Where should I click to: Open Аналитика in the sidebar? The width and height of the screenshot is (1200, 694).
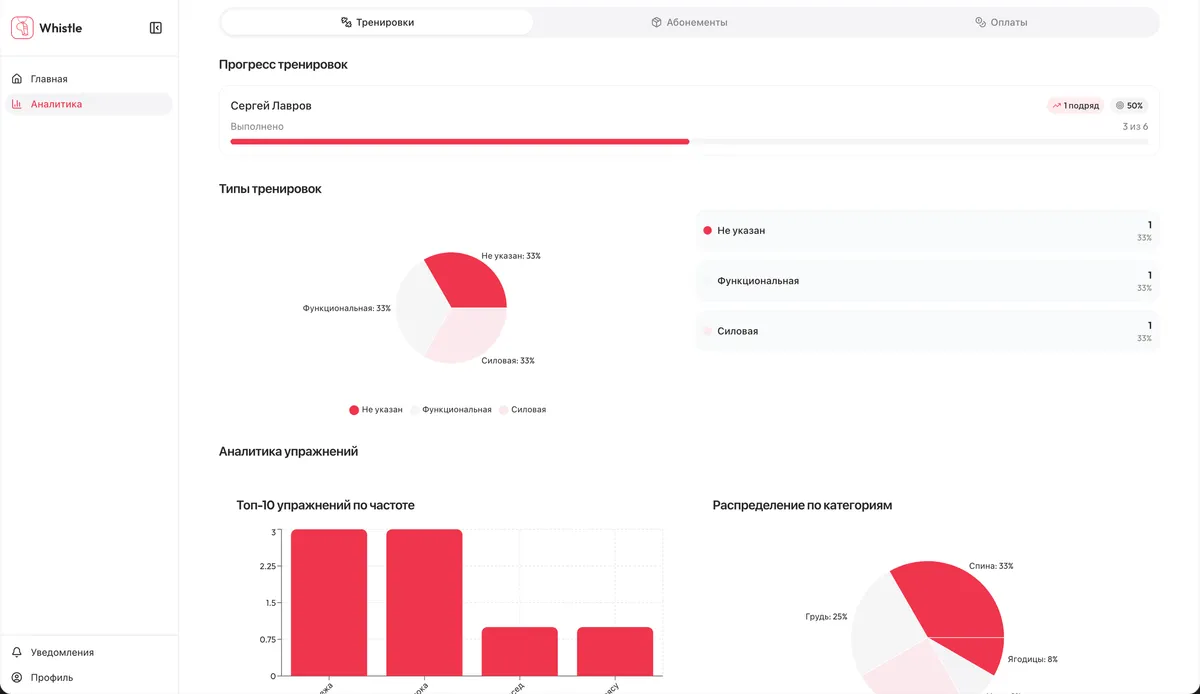pyautogui.click(x=89, y=104)
